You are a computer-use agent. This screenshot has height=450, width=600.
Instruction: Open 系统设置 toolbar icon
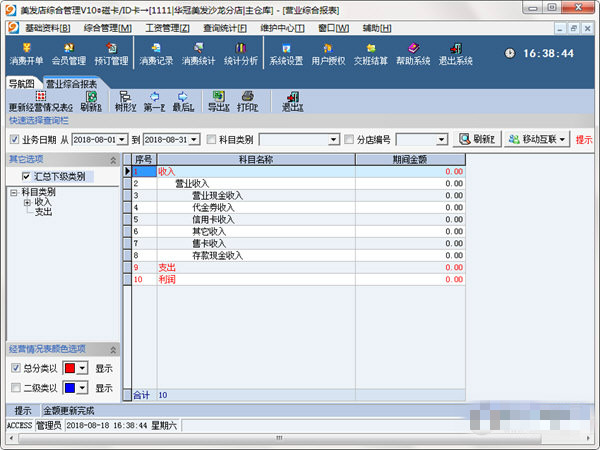pos(286,54)
